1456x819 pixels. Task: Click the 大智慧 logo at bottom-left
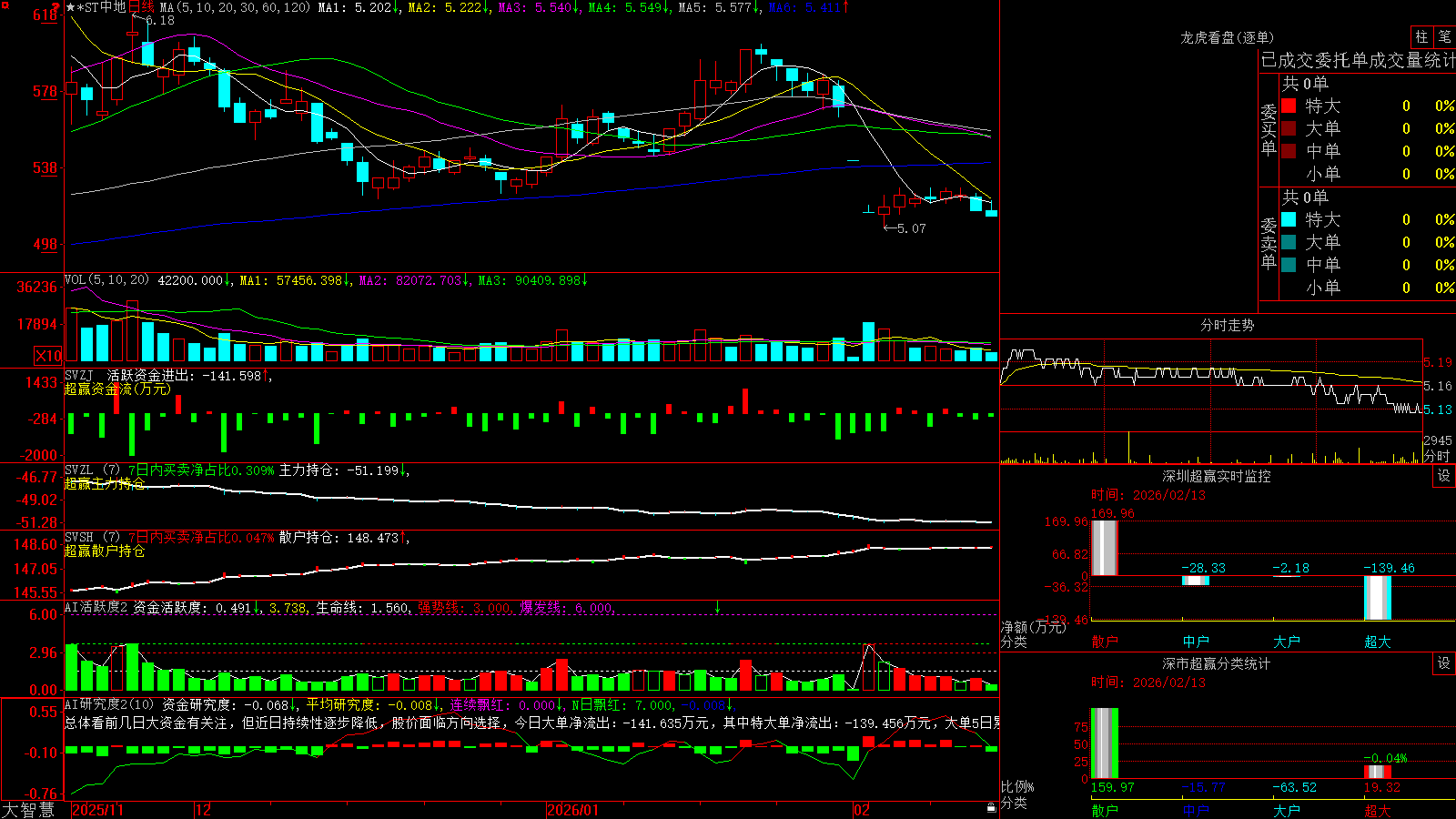28,809
